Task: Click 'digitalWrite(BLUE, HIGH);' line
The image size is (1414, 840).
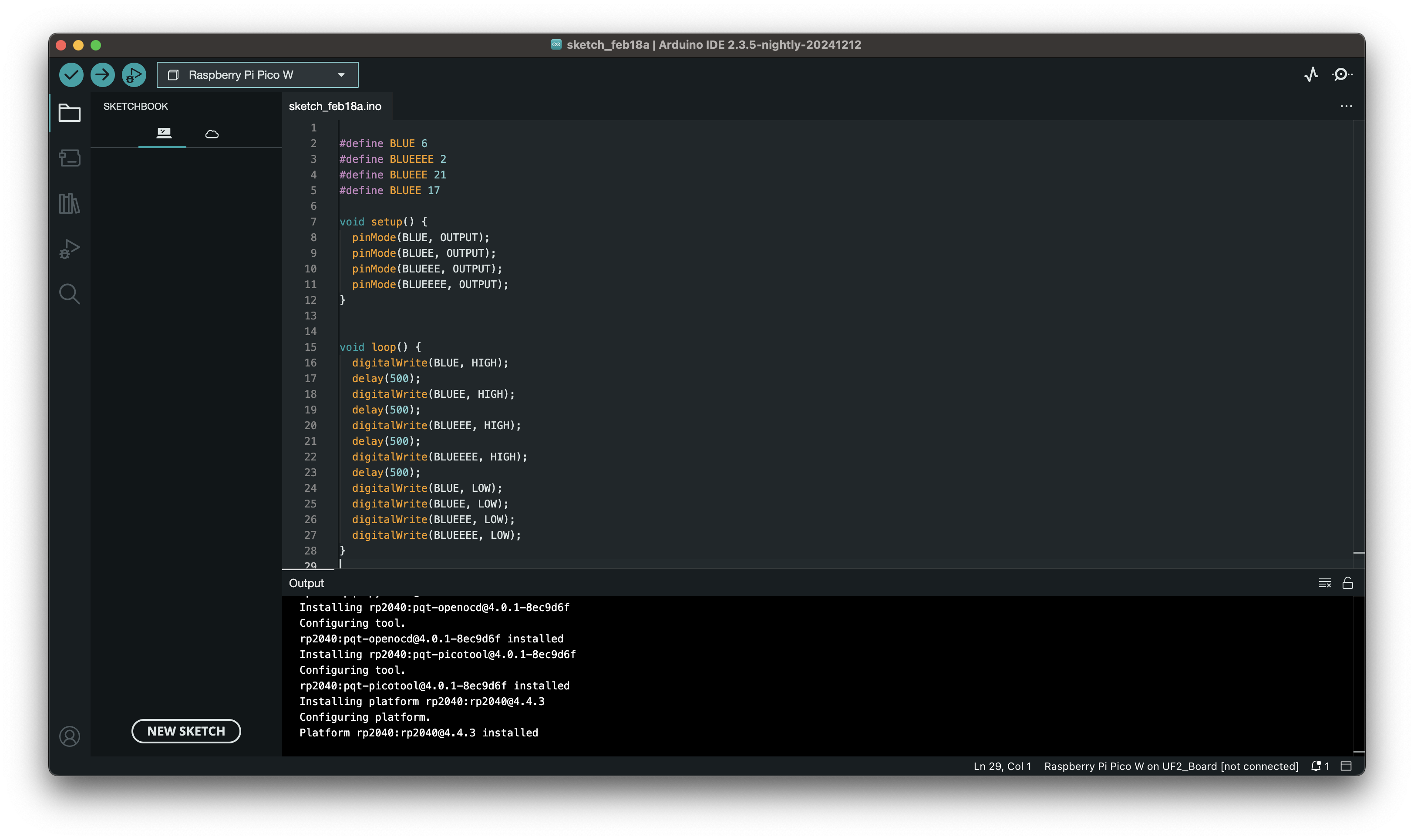Action: (430, 363)
